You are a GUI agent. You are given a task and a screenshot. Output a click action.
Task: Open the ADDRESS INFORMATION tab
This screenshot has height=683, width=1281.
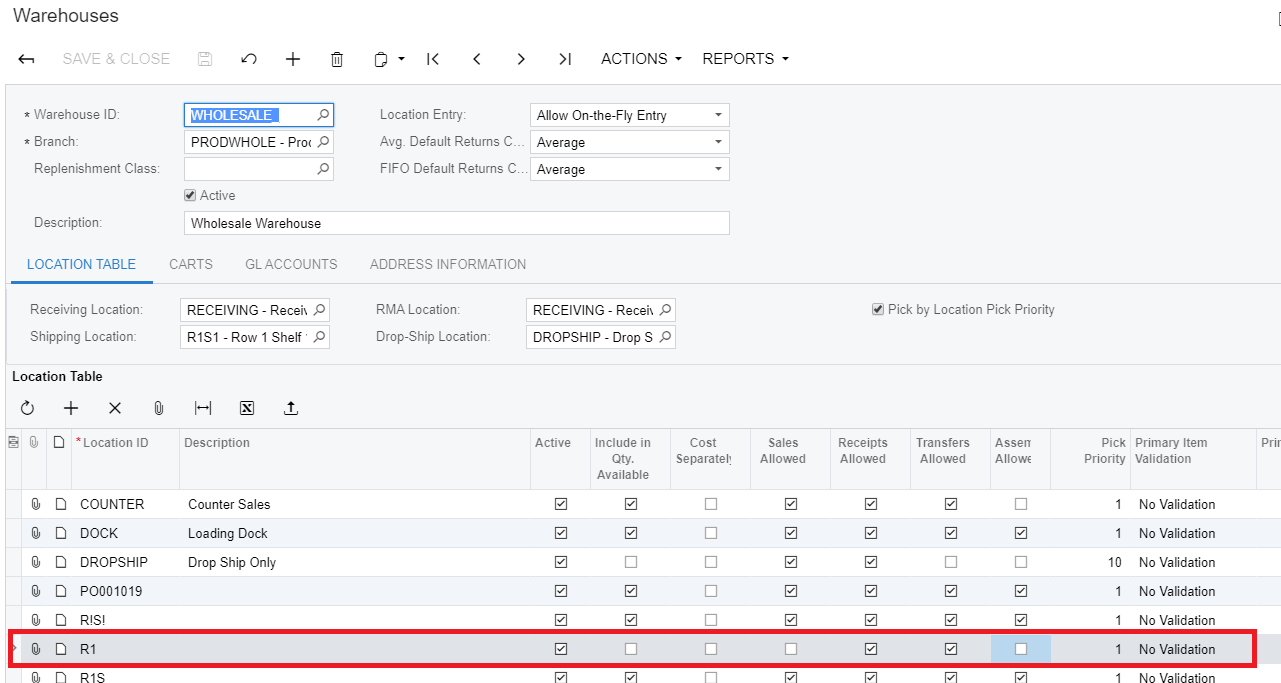448,264
